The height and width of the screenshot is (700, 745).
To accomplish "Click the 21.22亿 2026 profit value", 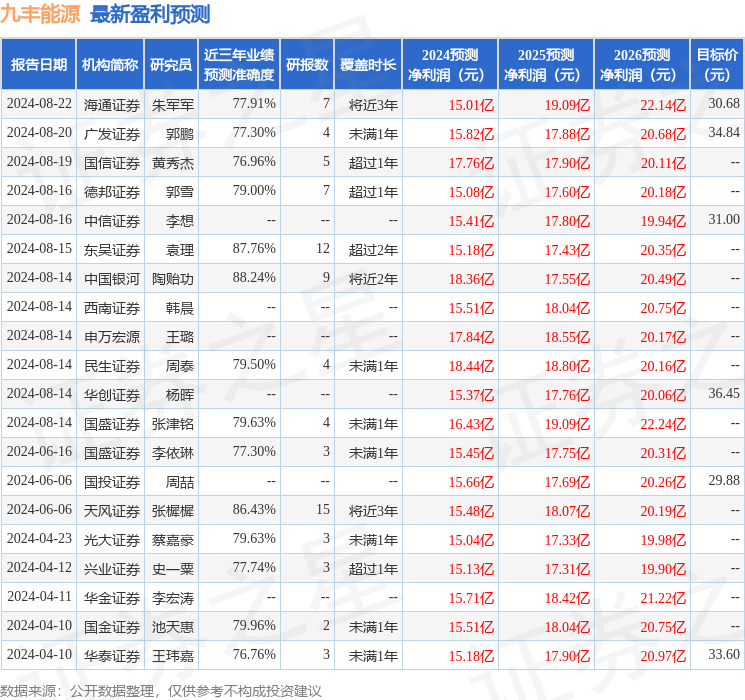I will 663,598.
